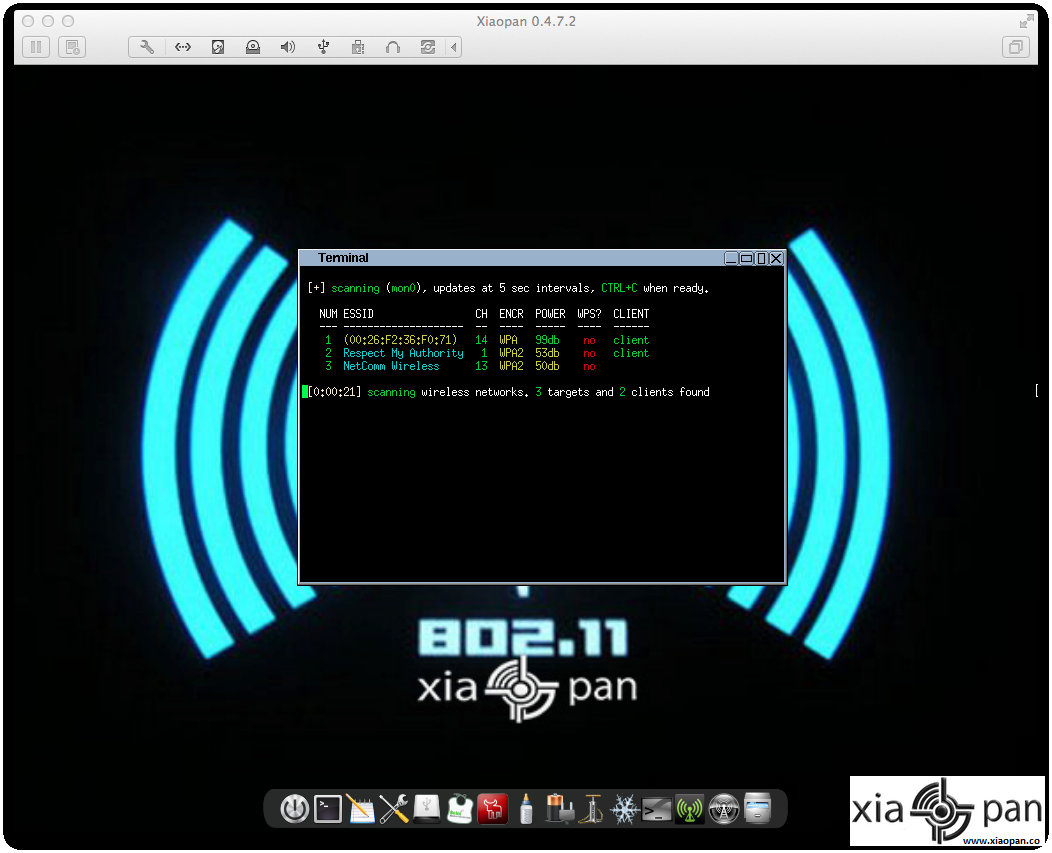This screenshot has width=1052, height=853.
Task: Click the Terminal vertical maximize button
Action: (x=761, y=258)
